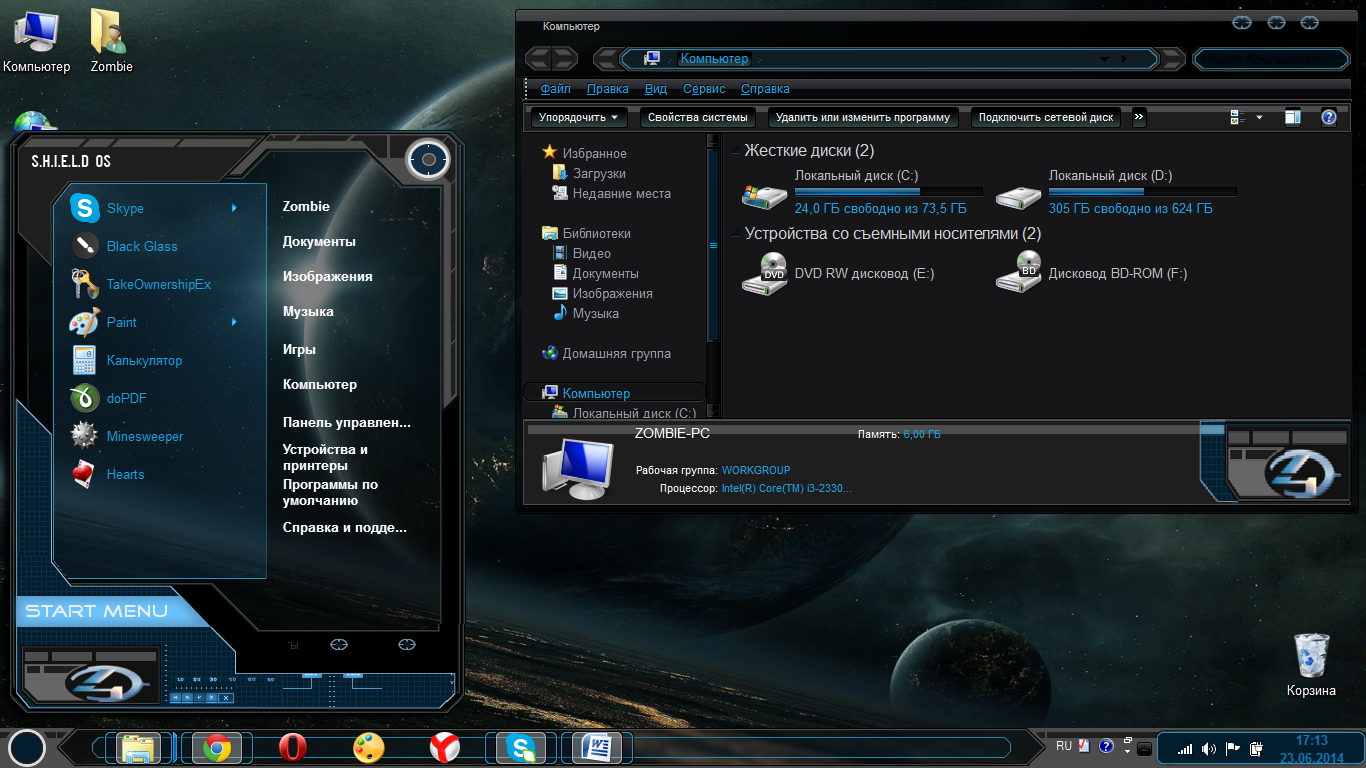This screenshot has height=768, width=1366.
Task: Open the view options dropdown arrow
Action: pyautogui.click(x=1259, y=117)
